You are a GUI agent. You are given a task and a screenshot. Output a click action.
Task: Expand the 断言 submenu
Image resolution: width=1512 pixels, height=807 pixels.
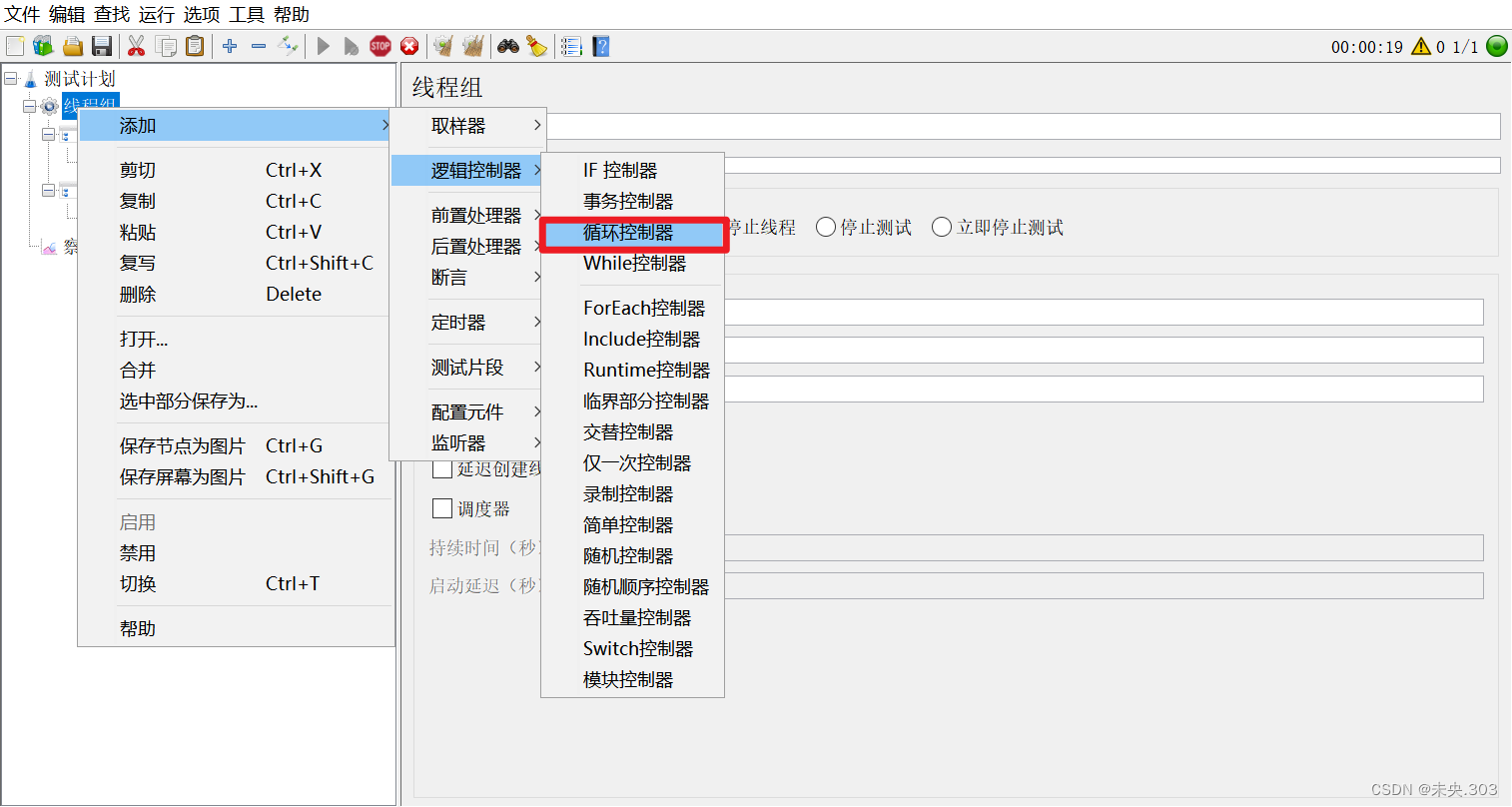pyautogui.click(x=467, y=277)
